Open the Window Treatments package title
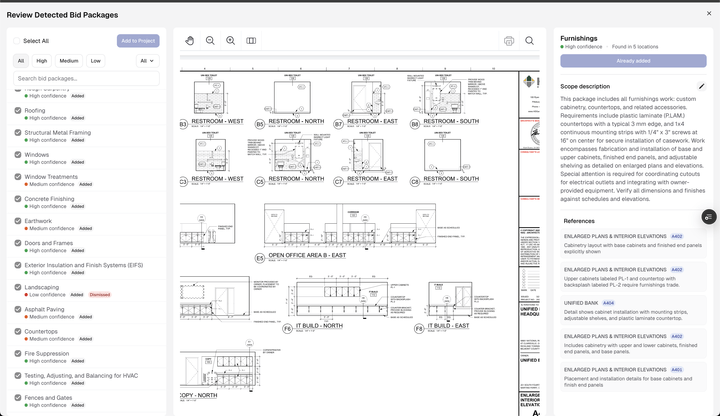This screenshot has height=416, width=720. coord(51,177)
